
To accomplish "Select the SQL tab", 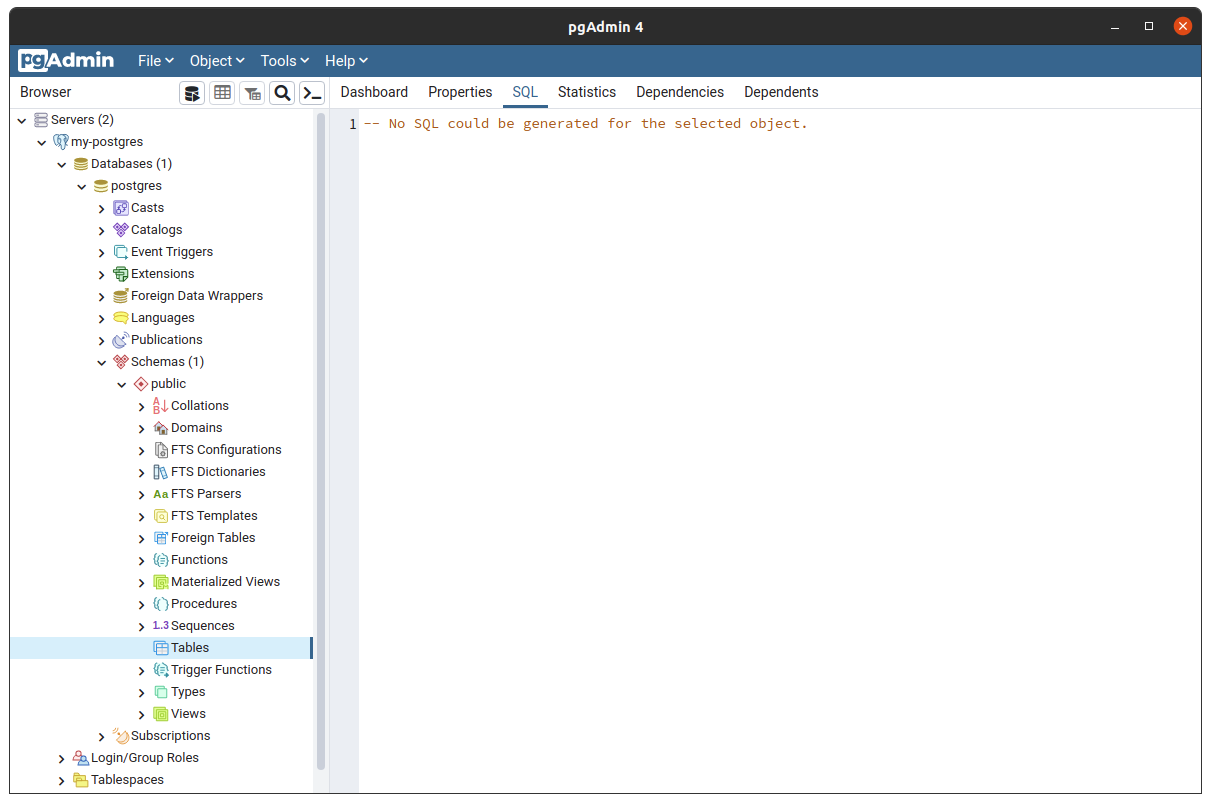I will point(525,92).
